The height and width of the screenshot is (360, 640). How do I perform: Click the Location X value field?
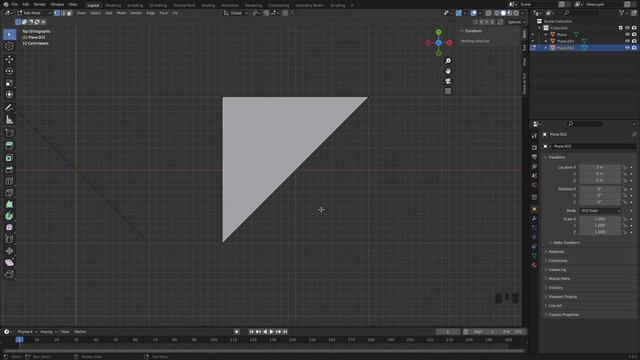pyautogui.click(x=600, y=167)
